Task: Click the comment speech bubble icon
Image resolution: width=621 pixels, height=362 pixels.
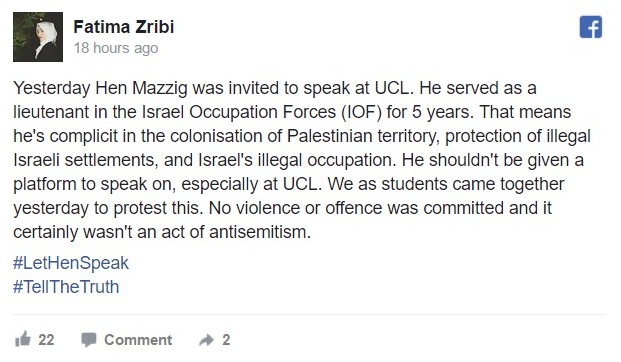Action: tap(89, 340)
